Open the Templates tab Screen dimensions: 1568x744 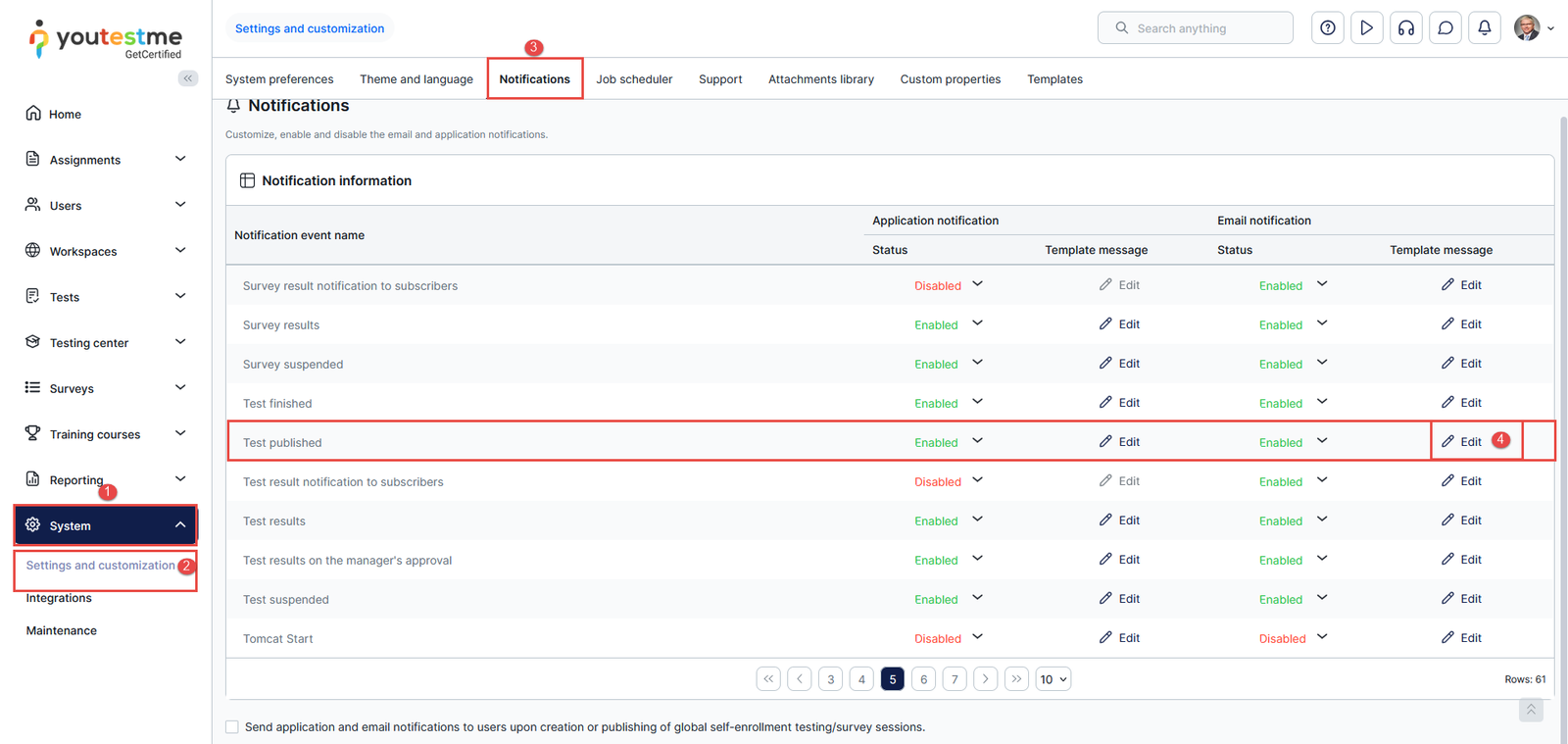1054,79
